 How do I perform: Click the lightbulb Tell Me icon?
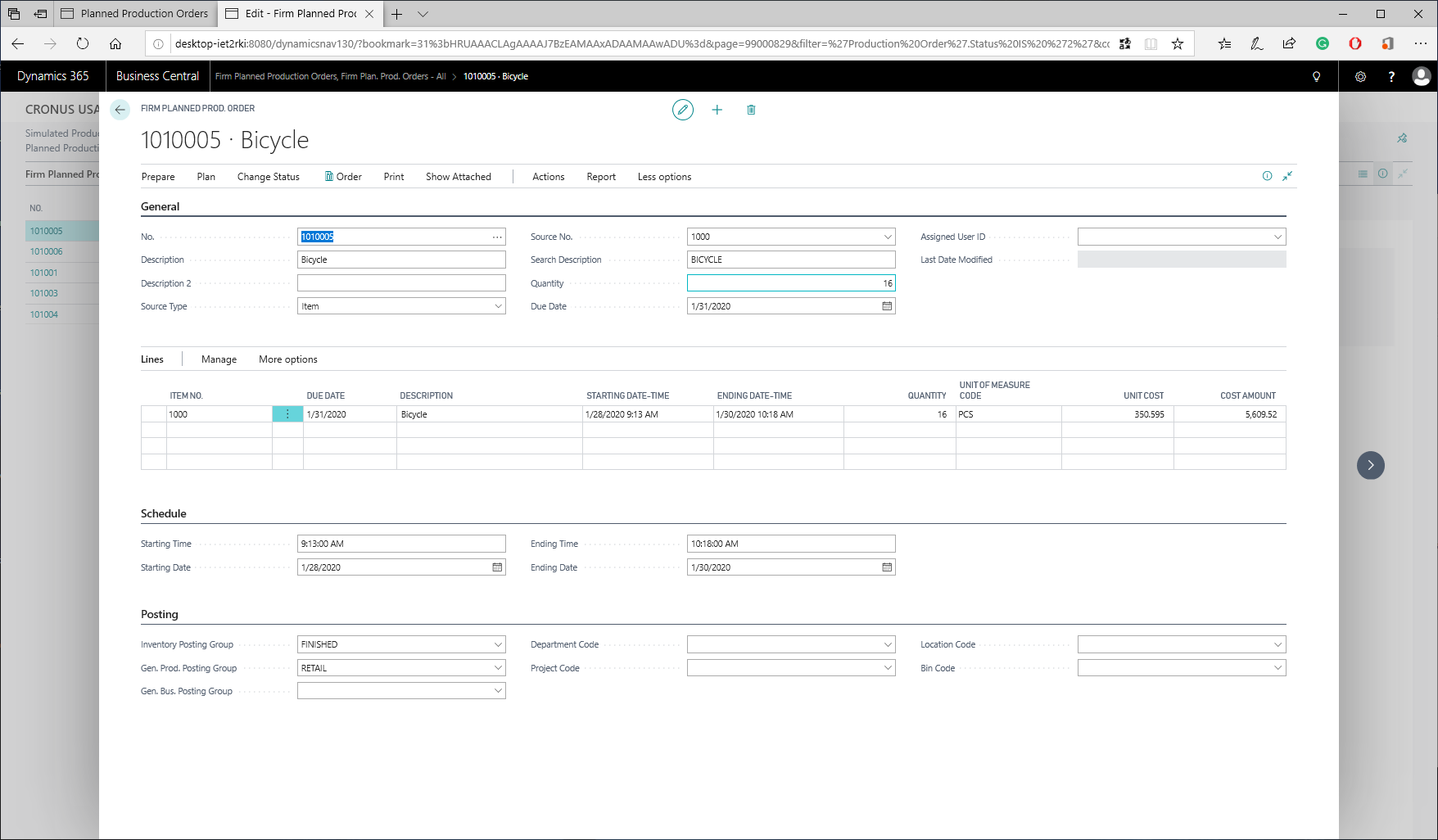[x=1317, y=76]
